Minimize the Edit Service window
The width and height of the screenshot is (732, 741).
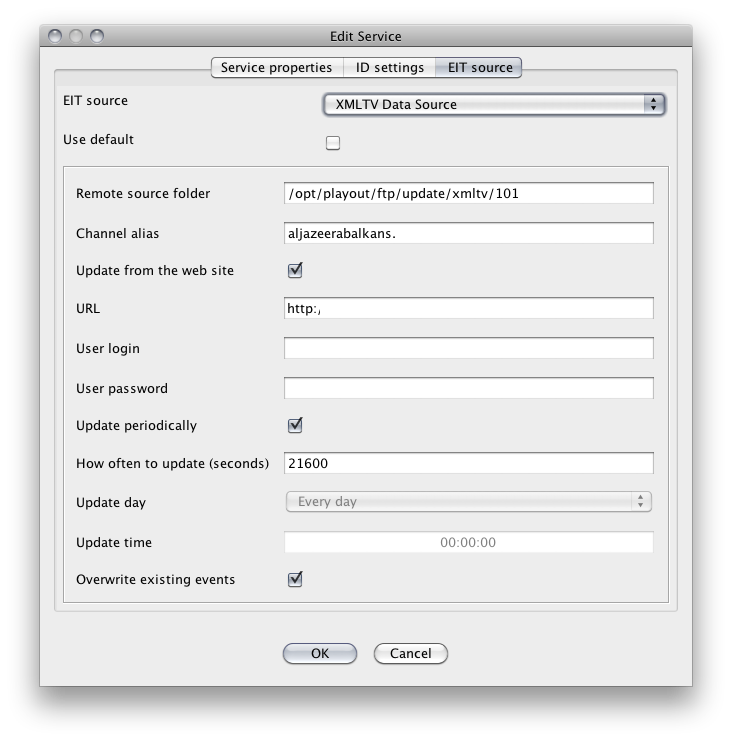point(76,36)
